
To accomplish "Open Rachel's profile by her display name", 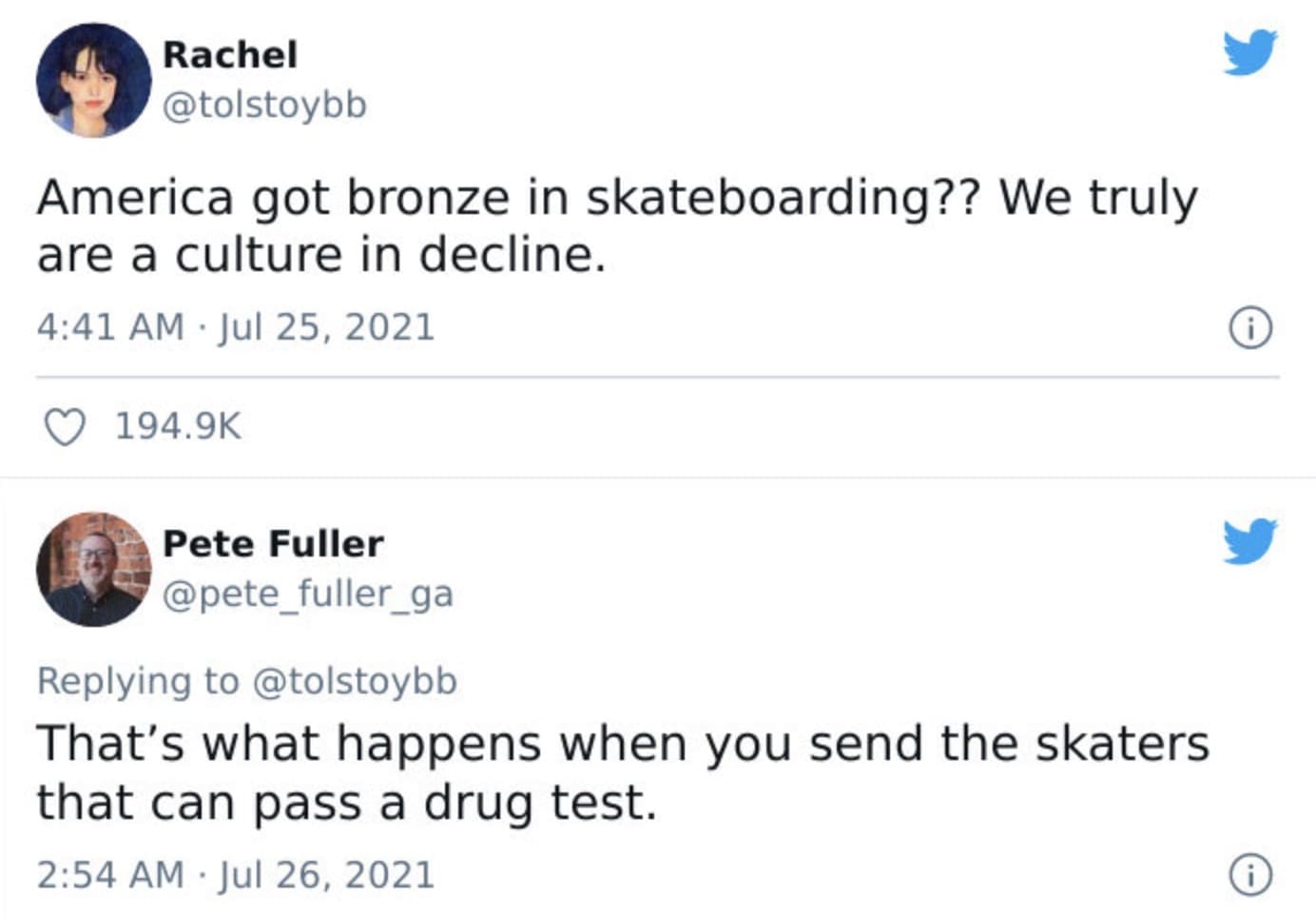I will (231, 53).
